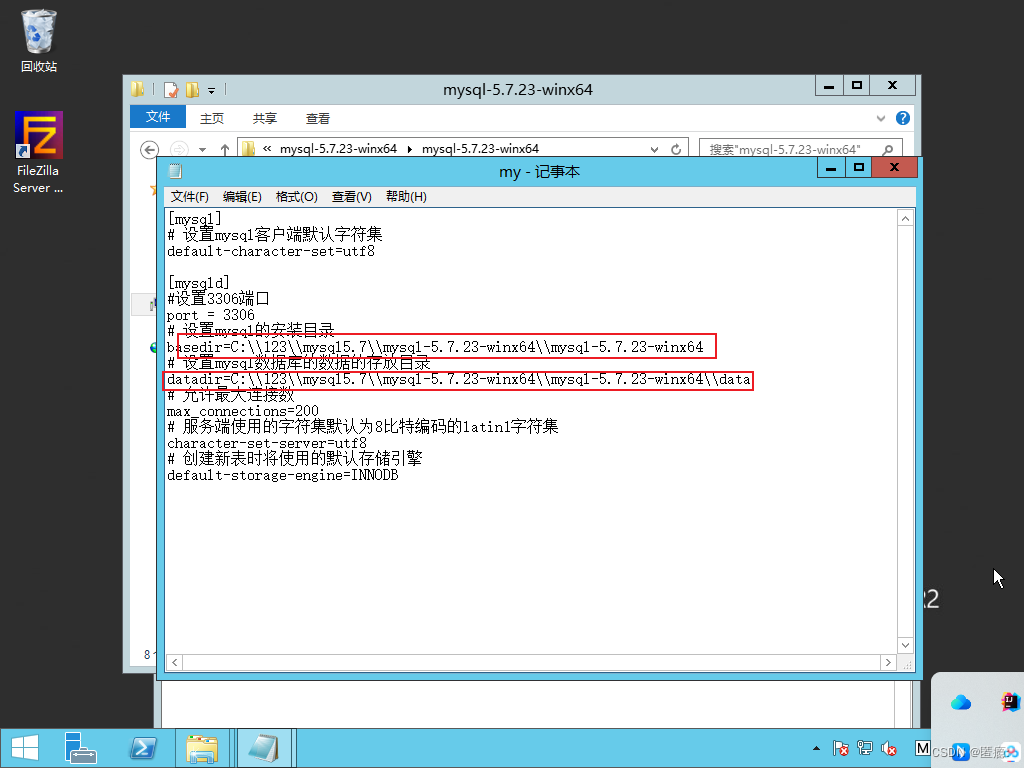Open the Quick Access Toolbar dropdown

211,90
